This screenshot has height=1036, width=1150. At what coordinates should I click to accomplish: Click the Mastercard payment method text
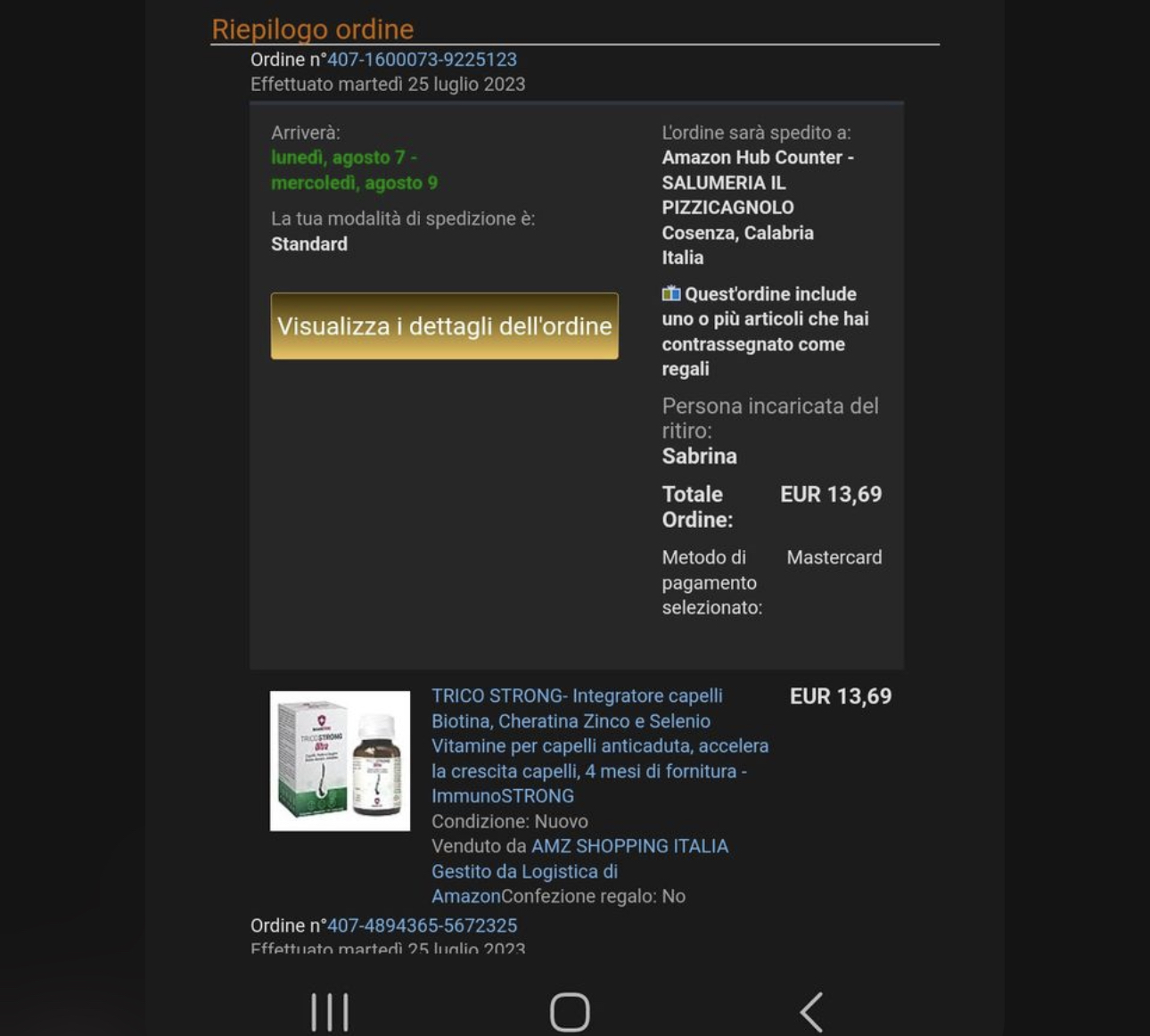(x=834, y=557)
